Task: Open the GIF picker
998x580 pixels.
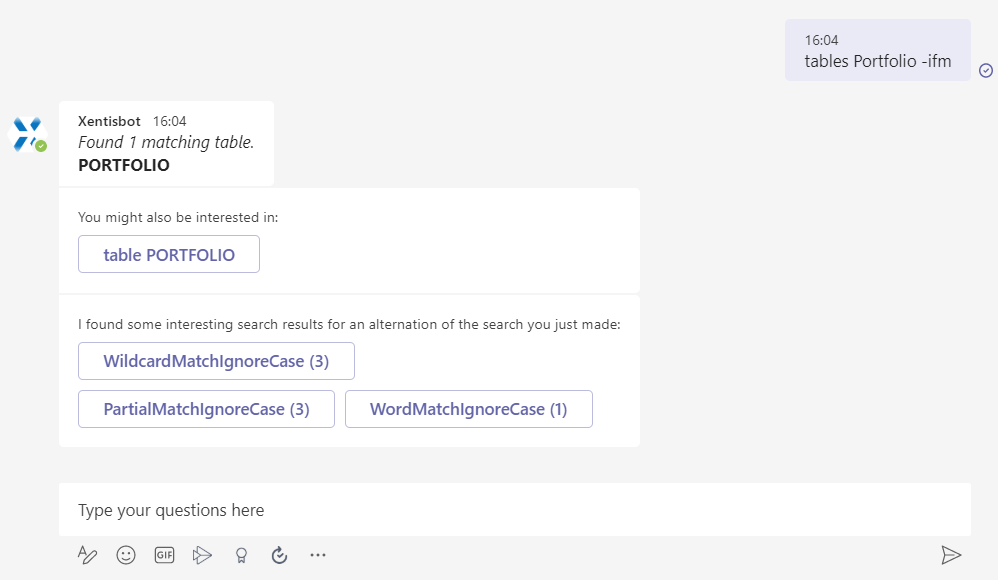Action: click(x=164, y=555)
